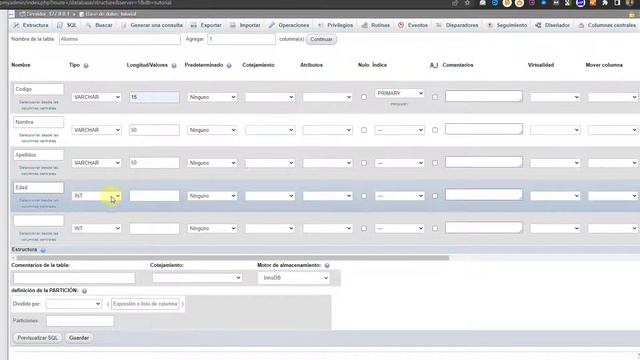The image size is (640, 360).
Task: Open the Generar una consulta tab
Action: 152,25
